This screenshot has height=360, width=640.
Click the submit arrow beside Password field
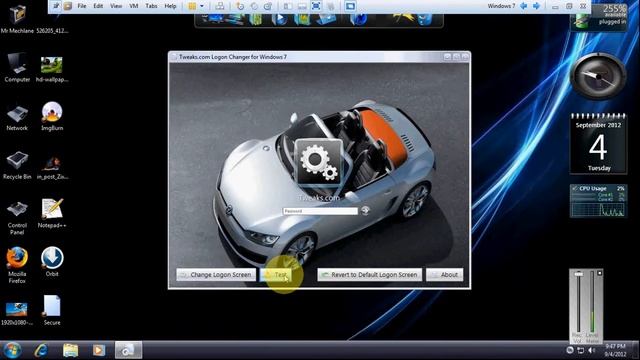365,211
